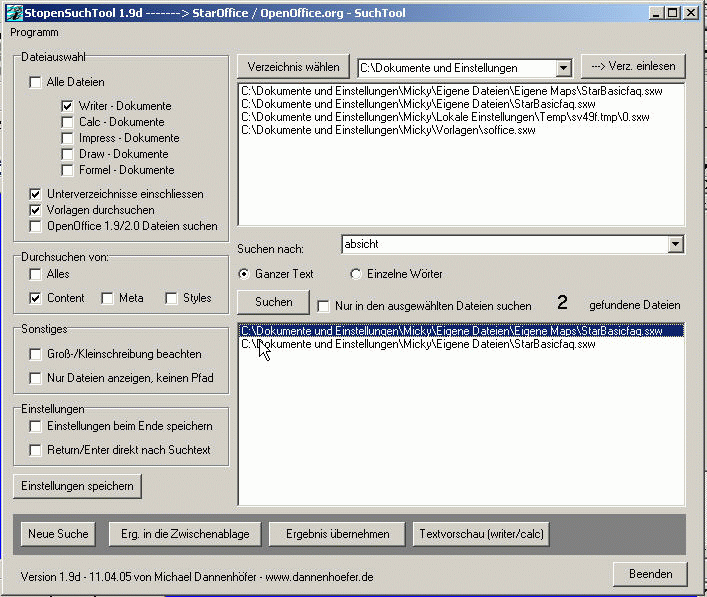Click Textvorschau (writer/calc) button
The image size is (707, 597).
pos(481,534)
